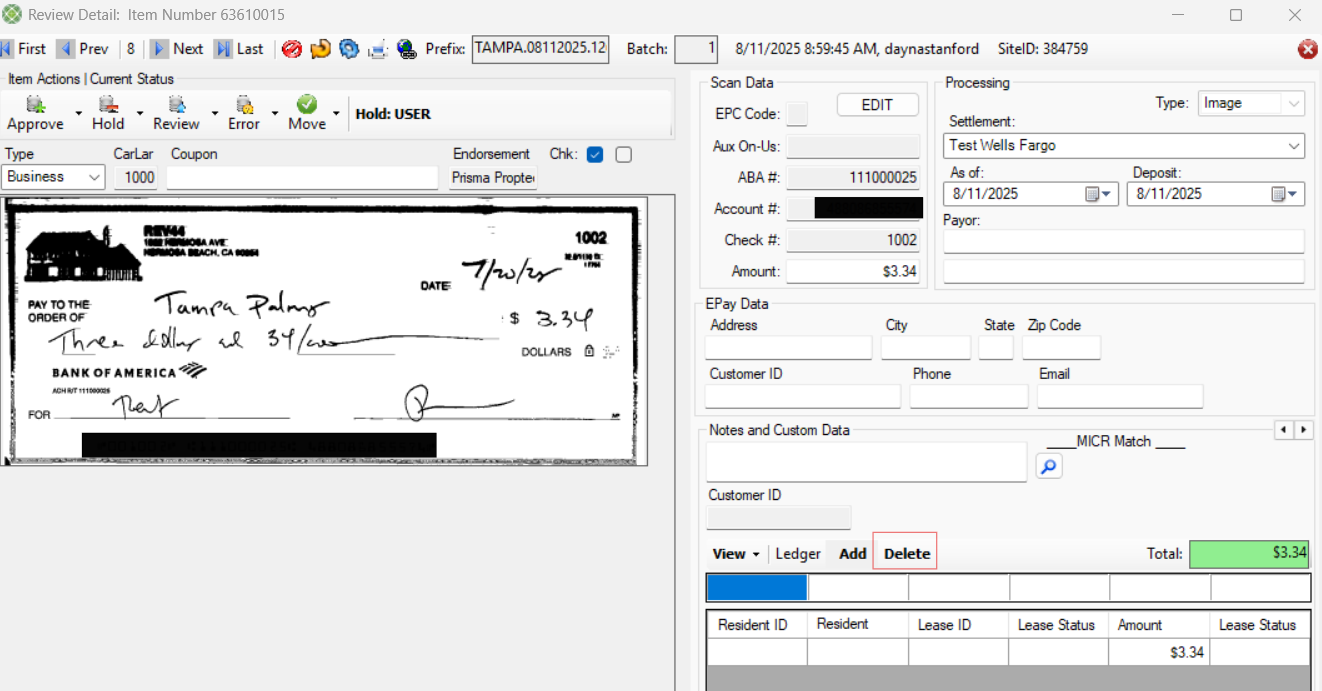The height and width of the screenshot is (691, 1322).
Task: Toggle the EPC Code checkbox
Action: coord(797,114)
